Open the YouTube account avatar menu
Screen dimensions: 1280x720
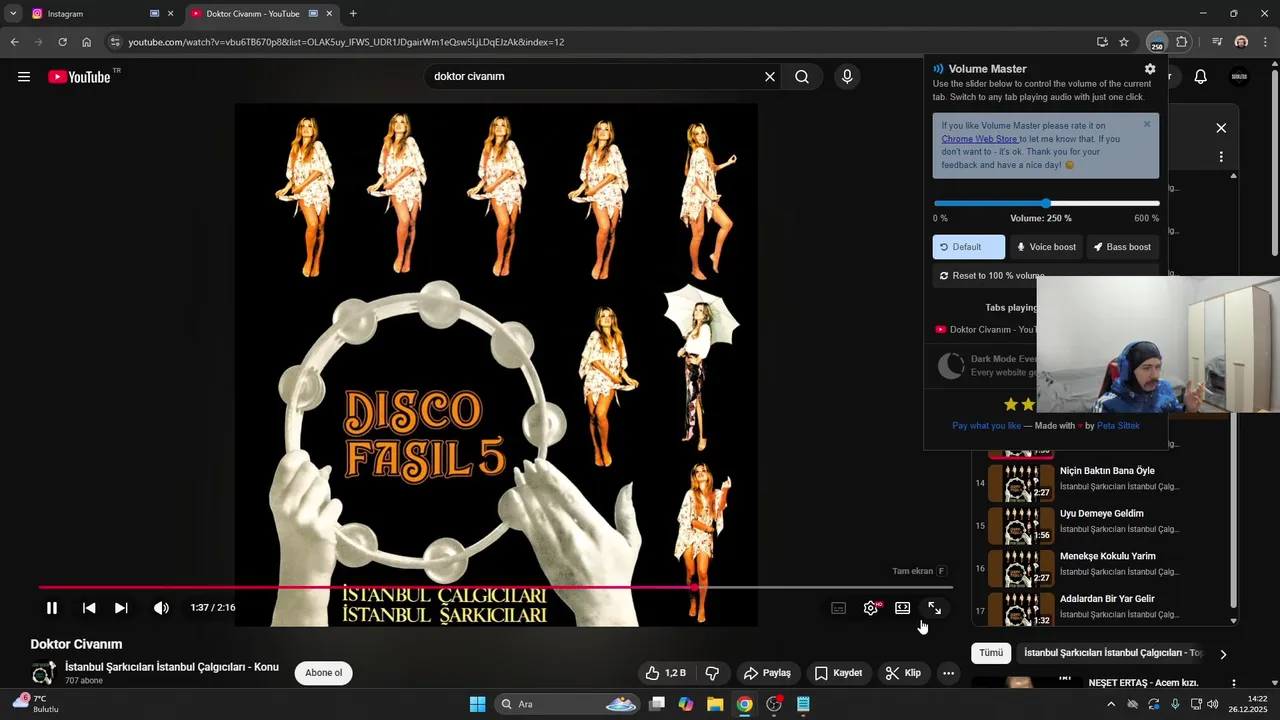point(1239,77)
